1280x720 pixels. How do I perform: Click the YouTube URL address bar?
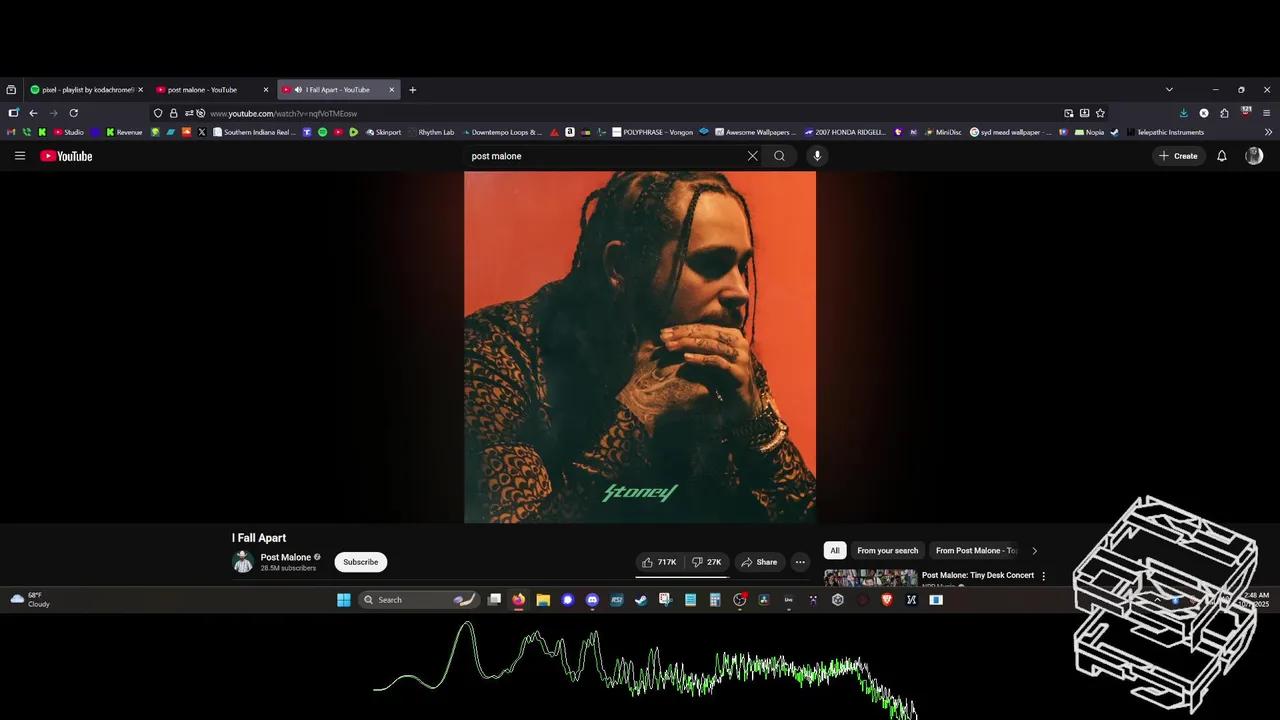pyautogui.click(x=630, y=113)
